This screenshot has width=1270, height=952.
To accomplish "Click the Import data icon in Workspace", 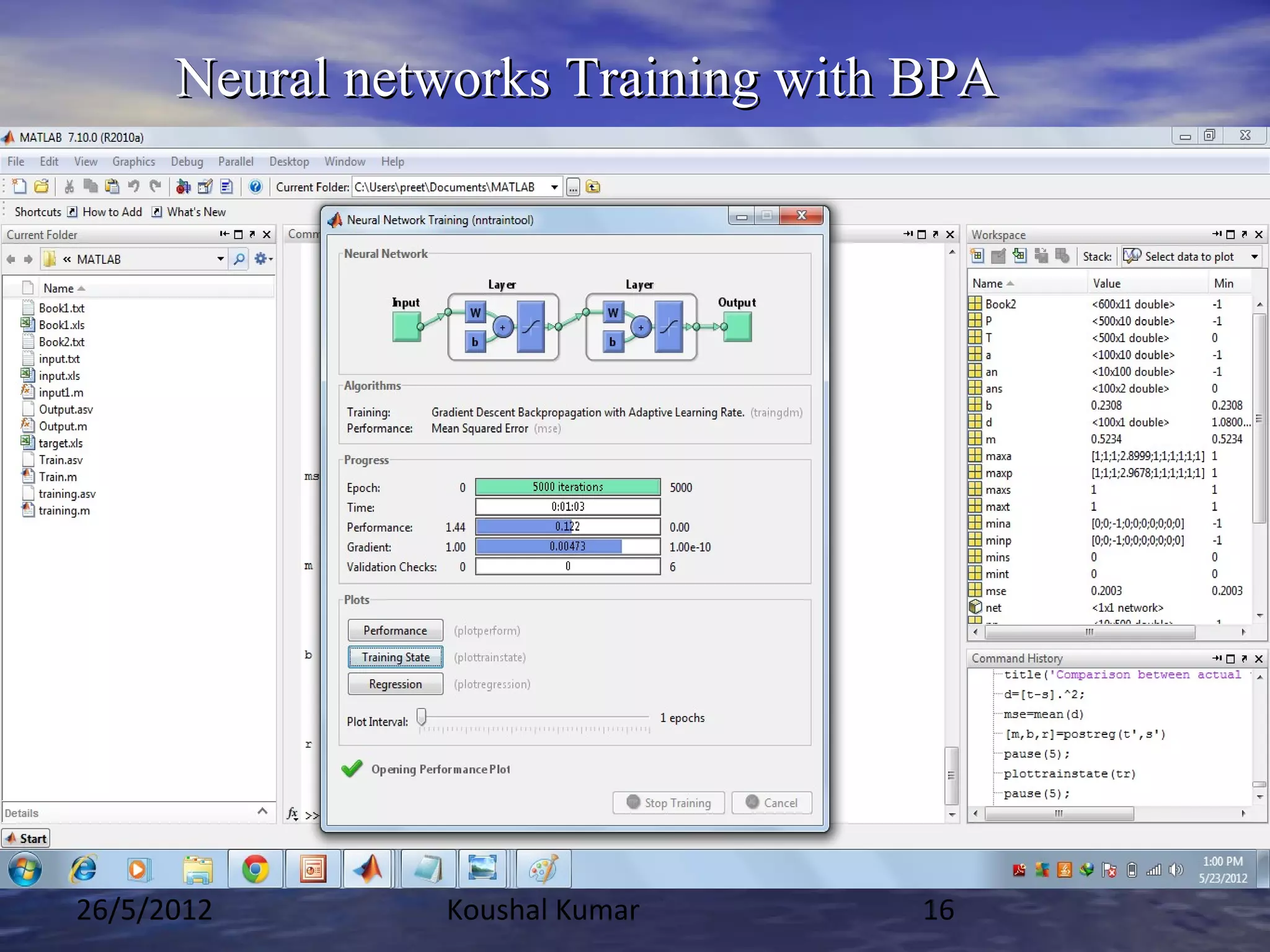I will coord(1019,256).
